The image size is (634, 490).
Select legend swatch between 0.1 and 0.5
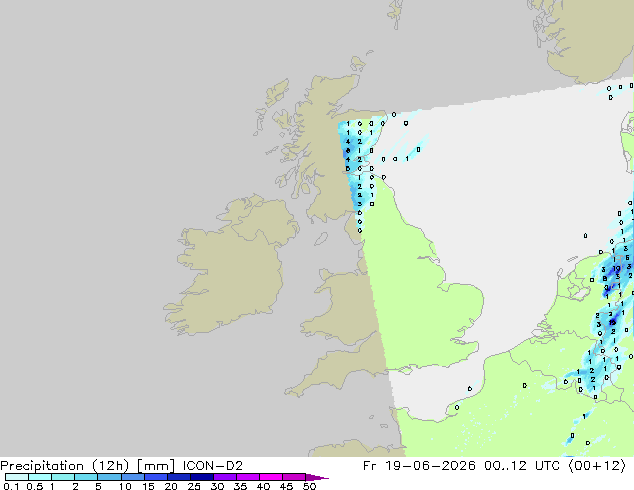17,477
